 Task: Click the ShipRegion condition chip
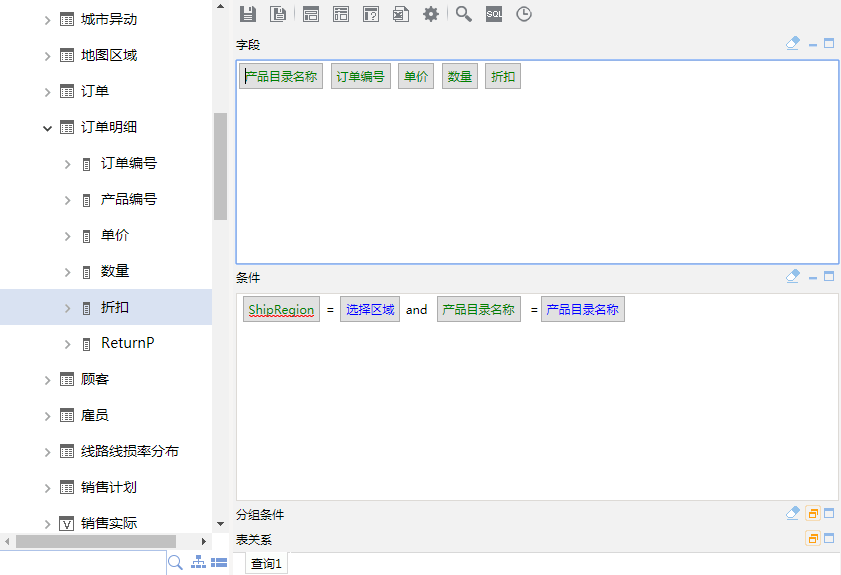tap(282, 309)
